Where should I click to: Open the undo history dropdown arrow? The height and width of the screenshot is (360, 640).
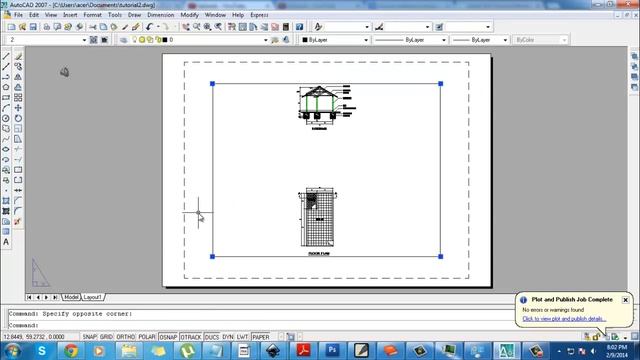(x=158, y=27)
